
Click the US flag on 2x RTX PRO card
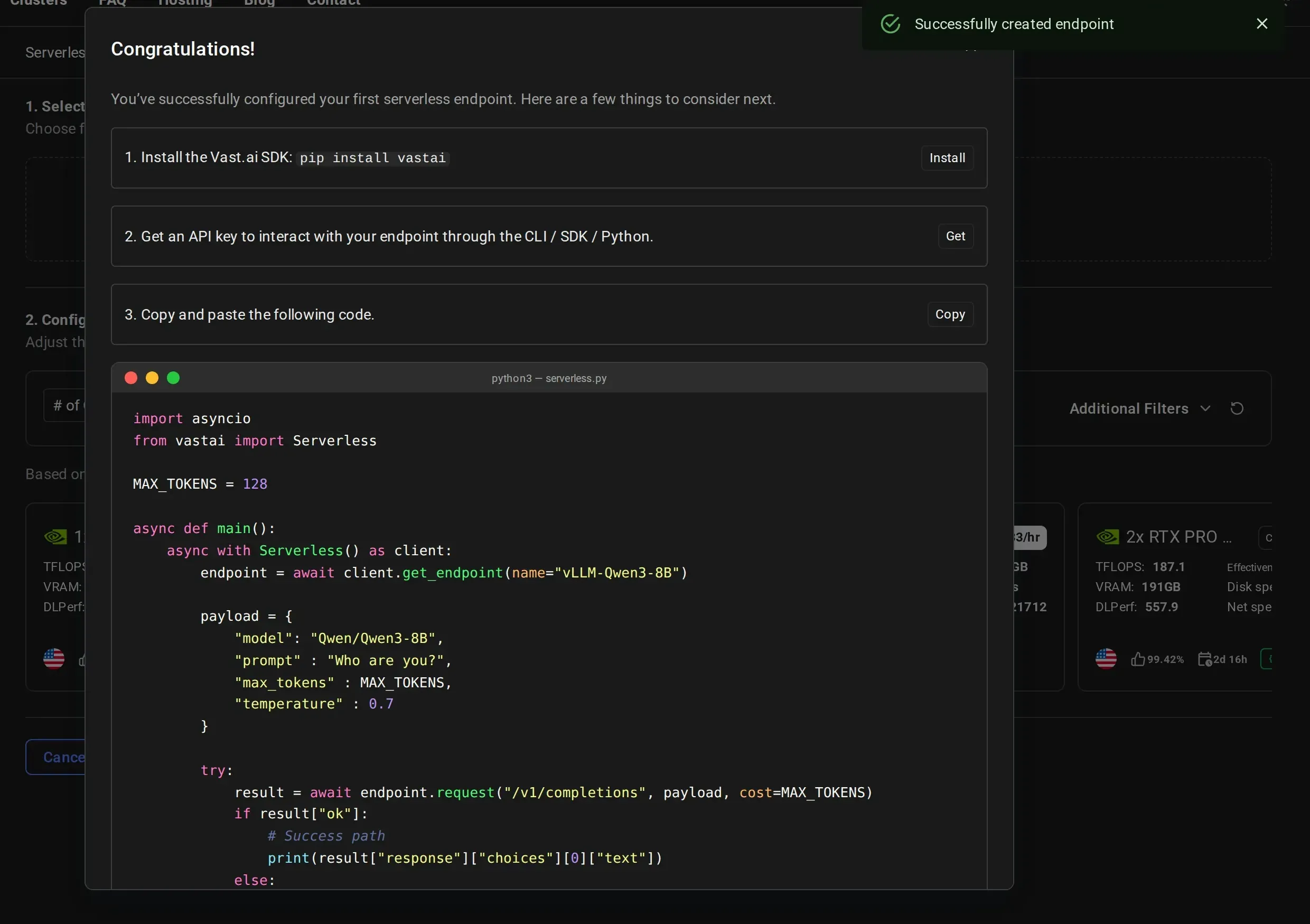click(1106, 659)
